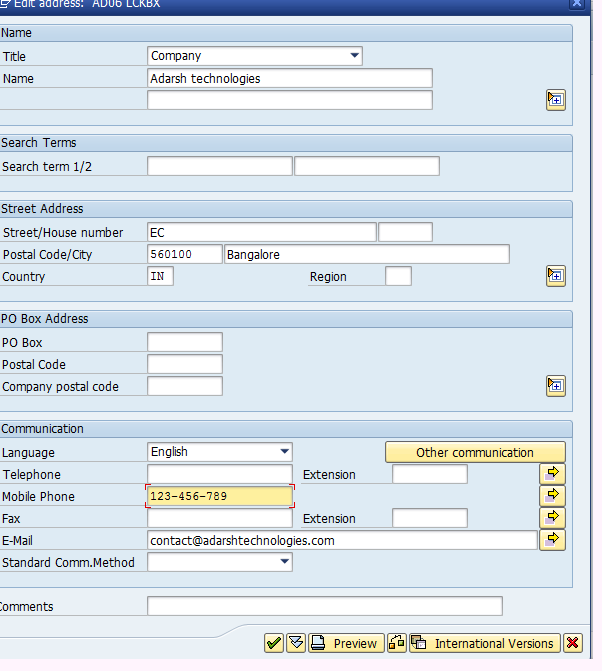602x671 pixels.
Task: Click the Telephone input field
Action: click(x=219, y=474)
